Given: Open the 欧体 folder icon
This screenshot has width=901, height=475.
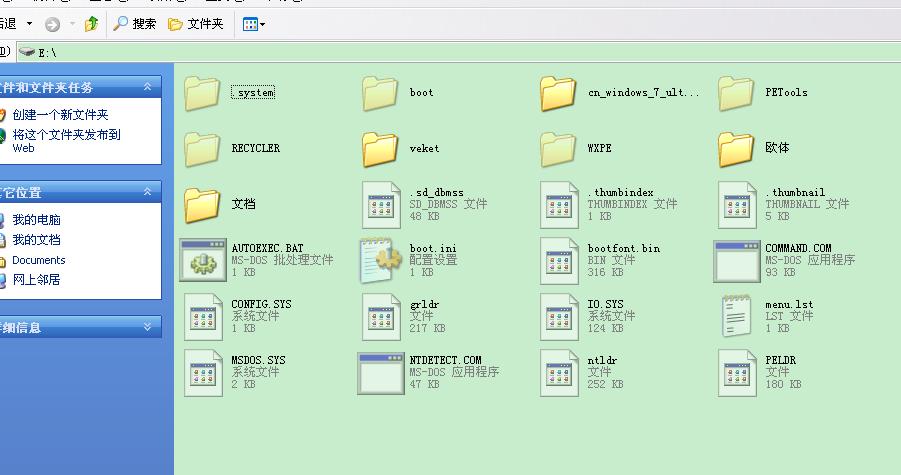Looking at the screenshot, I should click(736, 149).
